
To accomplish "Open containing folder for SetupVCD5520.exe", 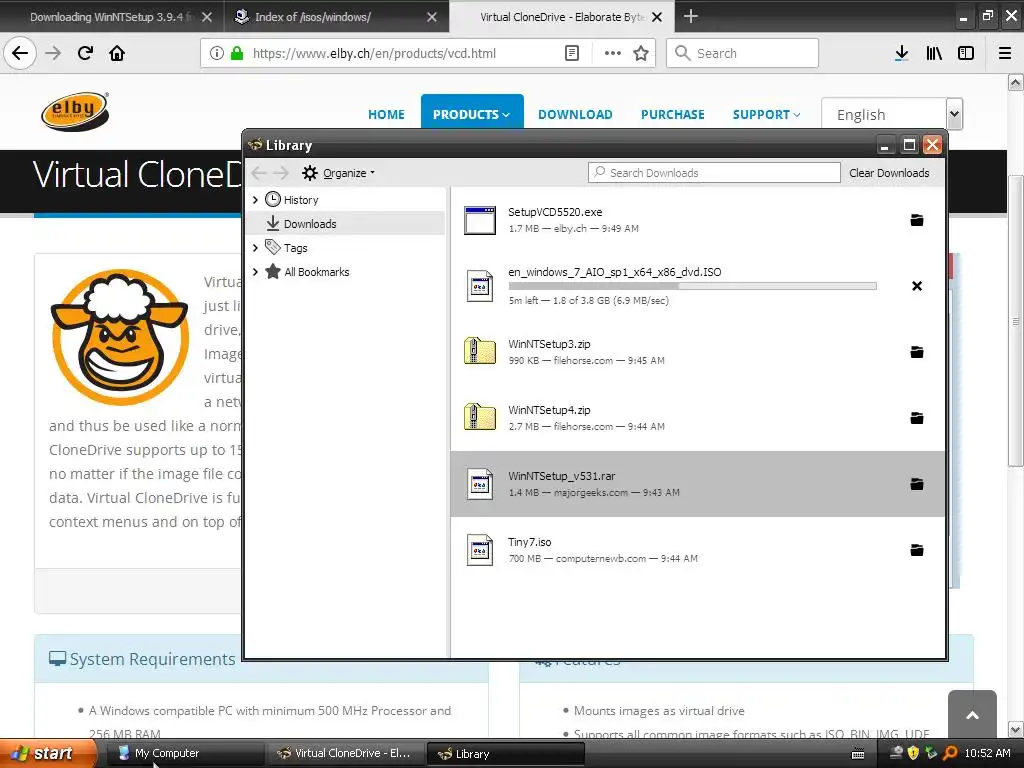I will click(917, 220).
